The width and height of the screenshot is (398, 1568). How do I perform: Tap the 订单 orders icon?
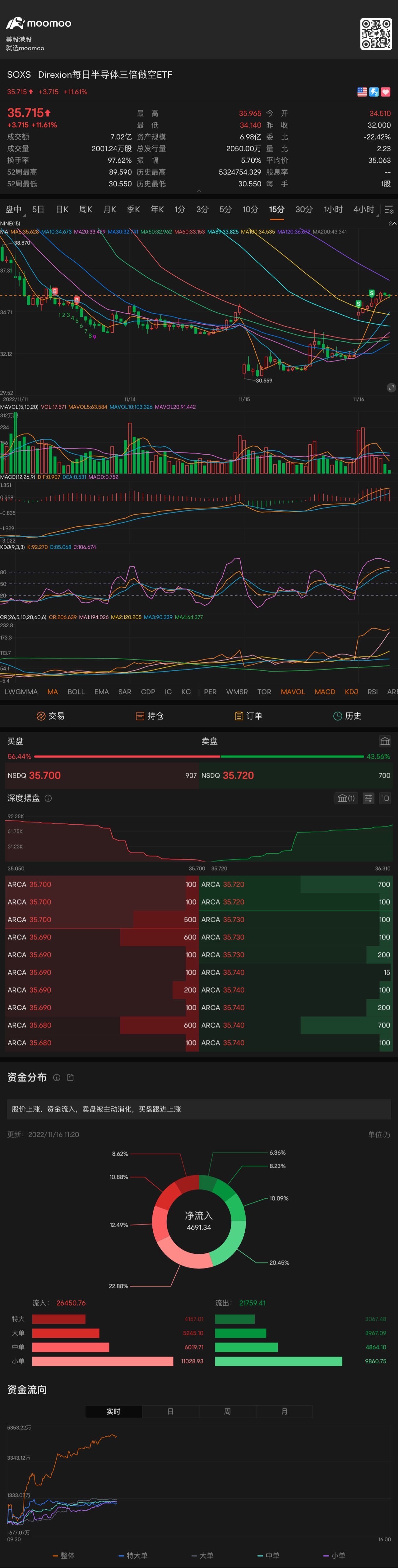pyautogui.click(x=239, y=716)
